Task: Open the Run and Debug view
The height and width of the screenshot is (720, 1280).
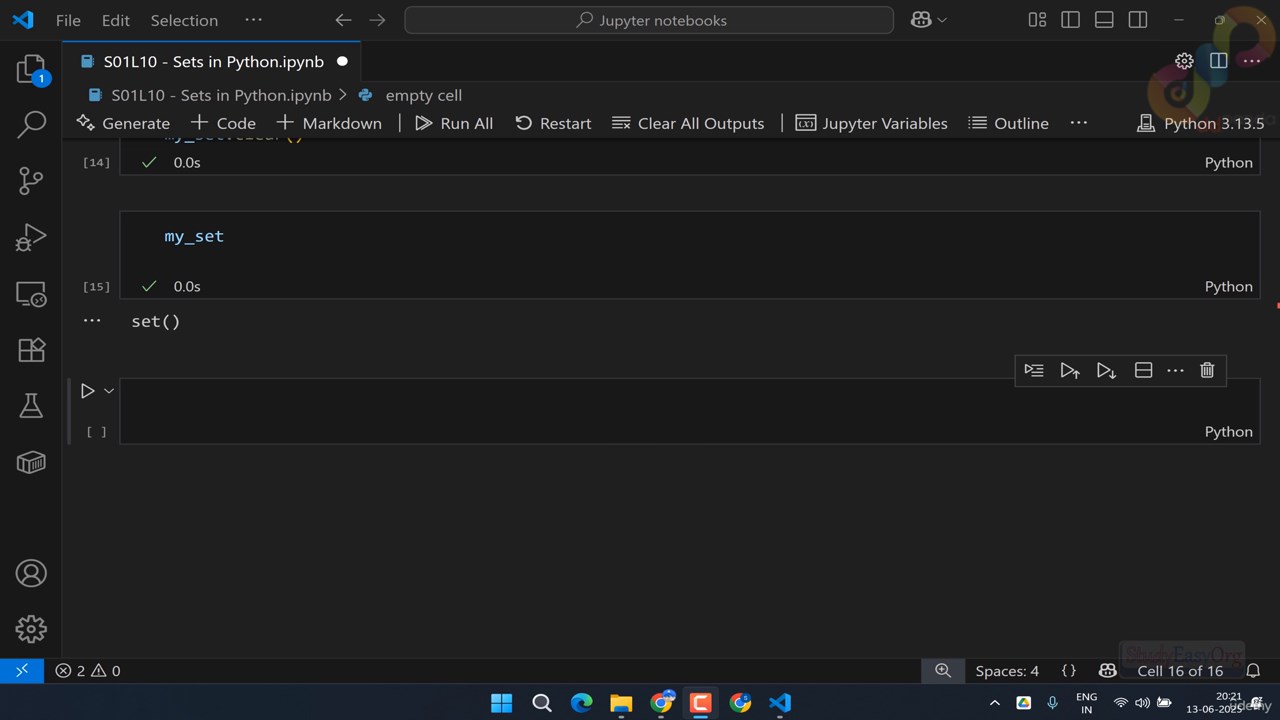Action: pos(31,237)
